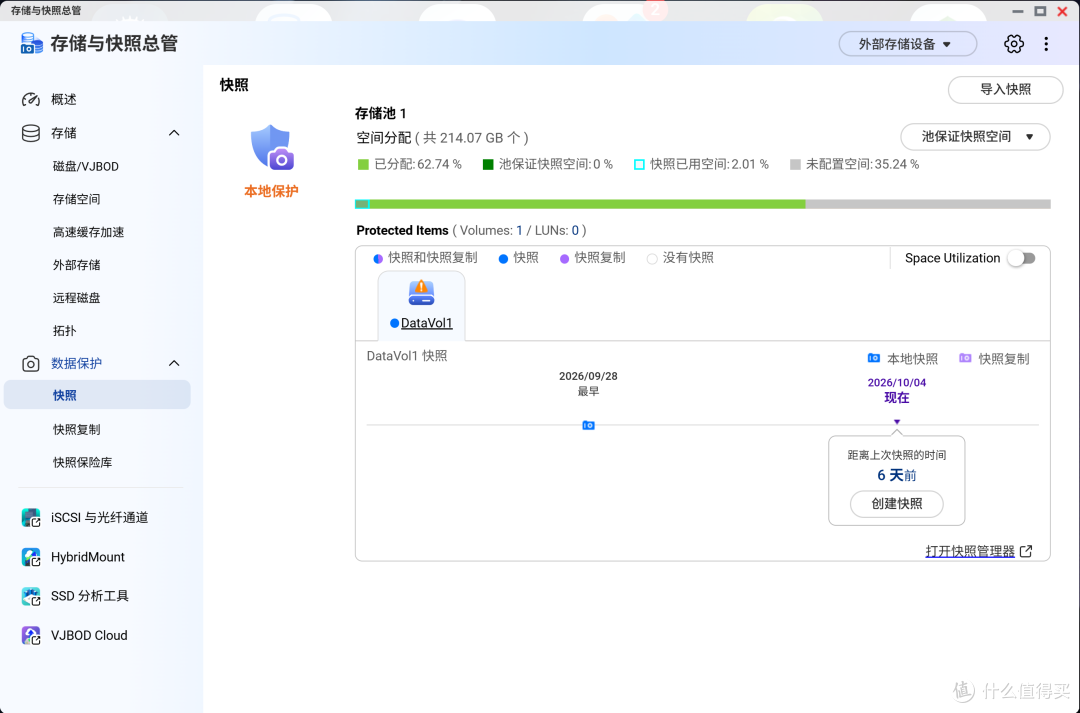Launch VJBOD Cloud from the sidebar
The width and height of the screenshot is (1080, 713).
point(89,635)
